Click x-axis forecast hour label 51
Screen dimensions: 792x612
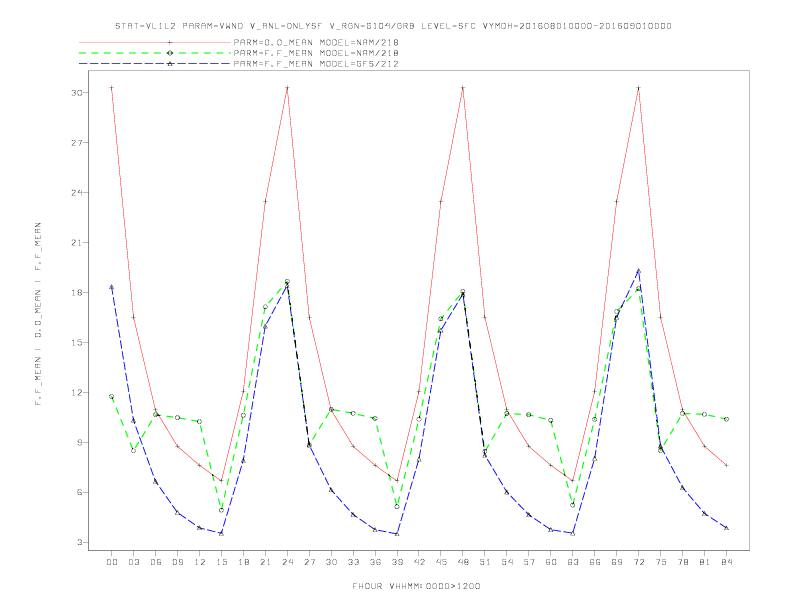[x=485, y=562]
